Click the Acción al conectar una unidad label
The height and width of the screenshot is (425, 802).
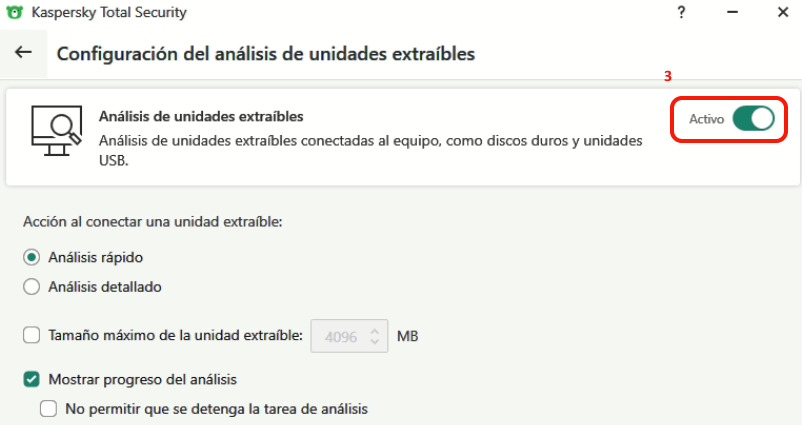(x=153, y=221)
